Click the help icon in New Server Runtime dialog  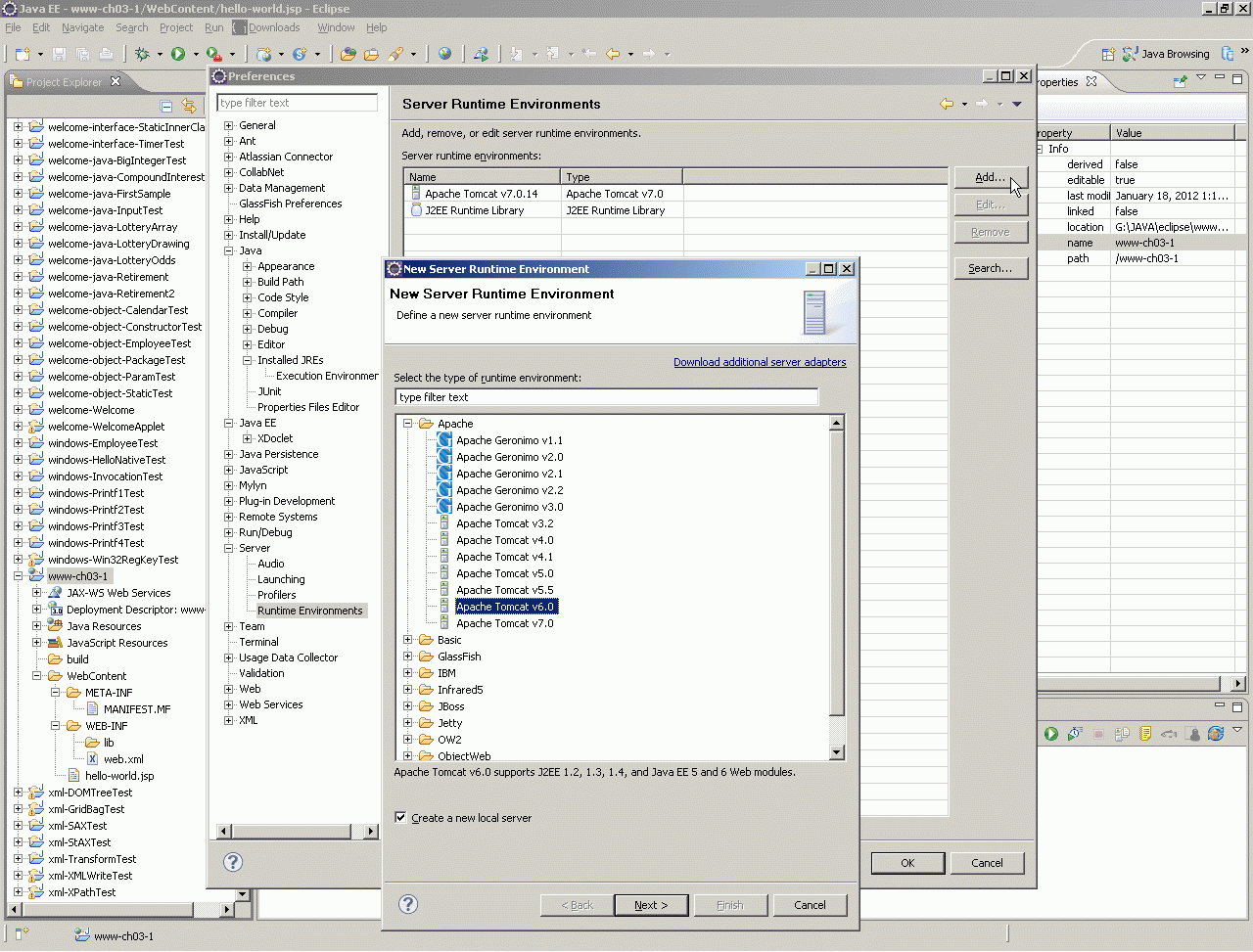click(409, 904)
